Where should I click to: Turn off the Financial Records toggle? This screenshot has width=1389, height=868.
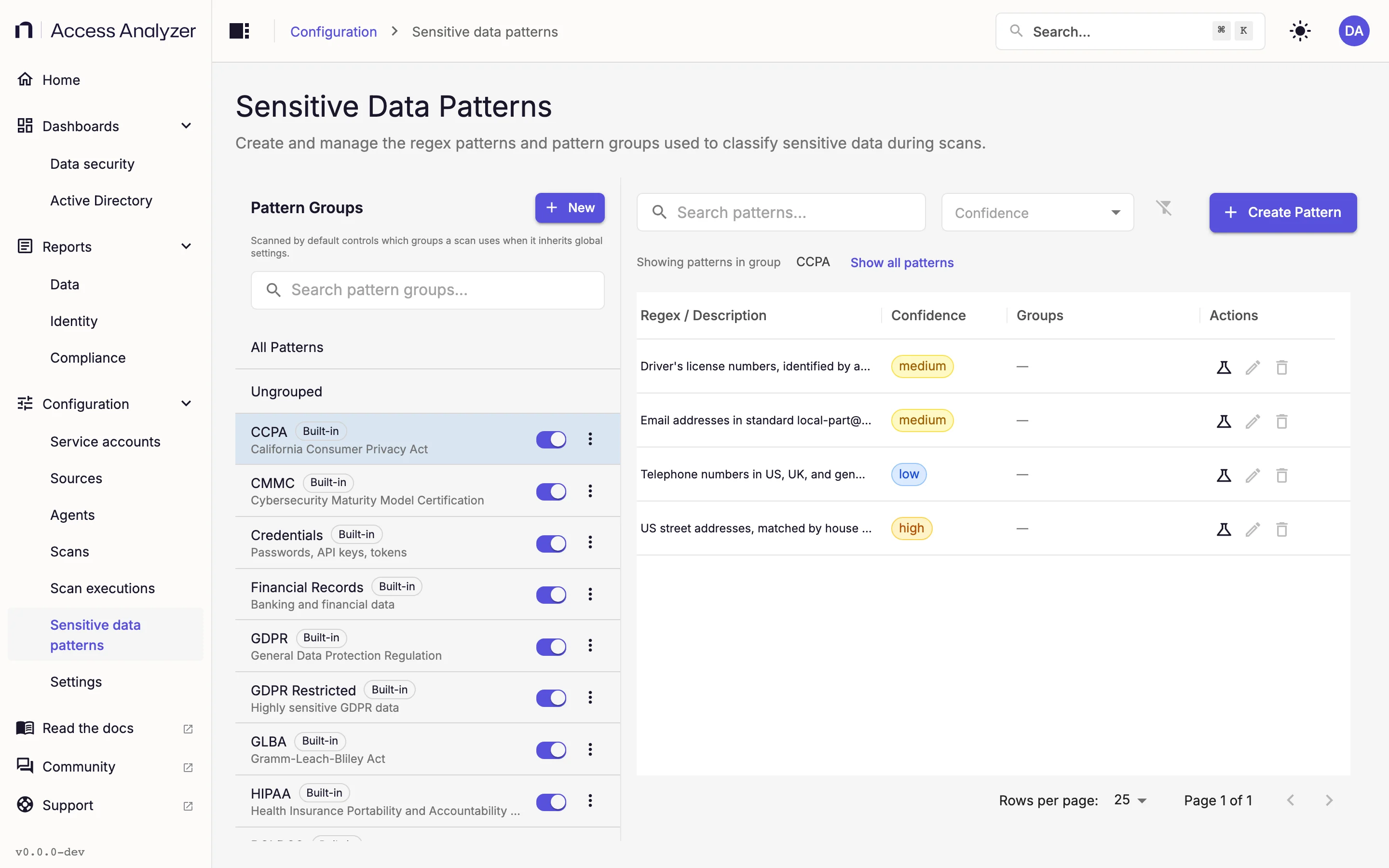[x=551, y=595]
